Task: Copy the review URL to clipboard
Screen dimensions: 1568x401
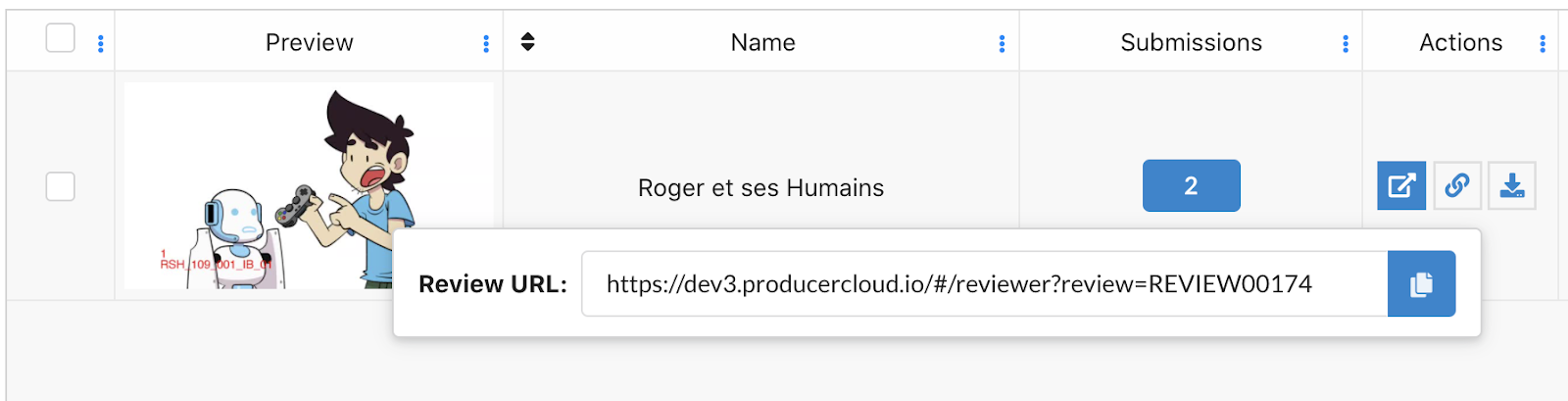Action: (1421, 283)
